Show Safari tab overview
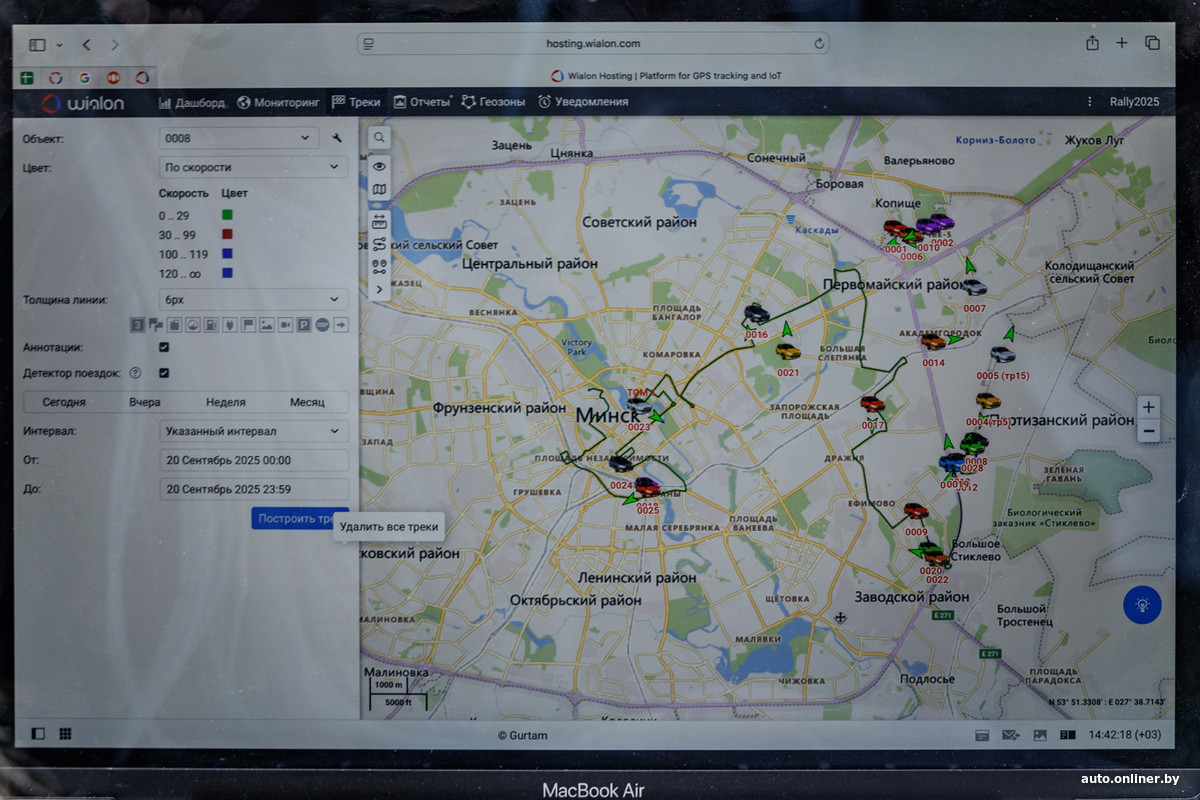 [1152, 43]
